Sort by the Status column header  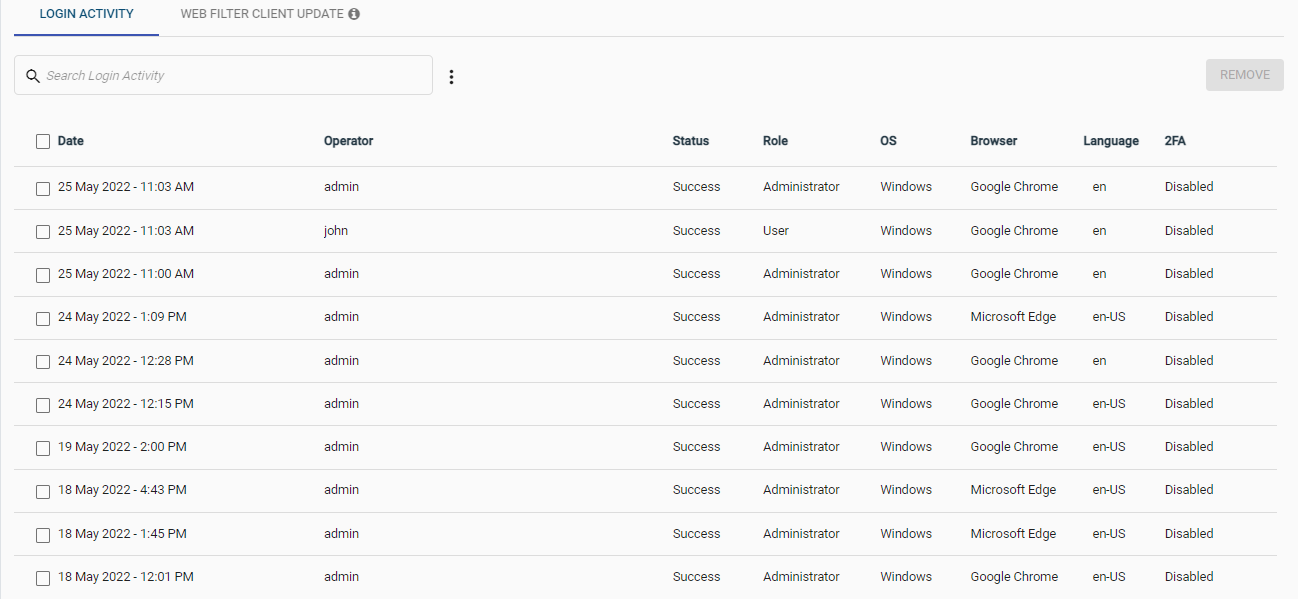pos(691,141)
